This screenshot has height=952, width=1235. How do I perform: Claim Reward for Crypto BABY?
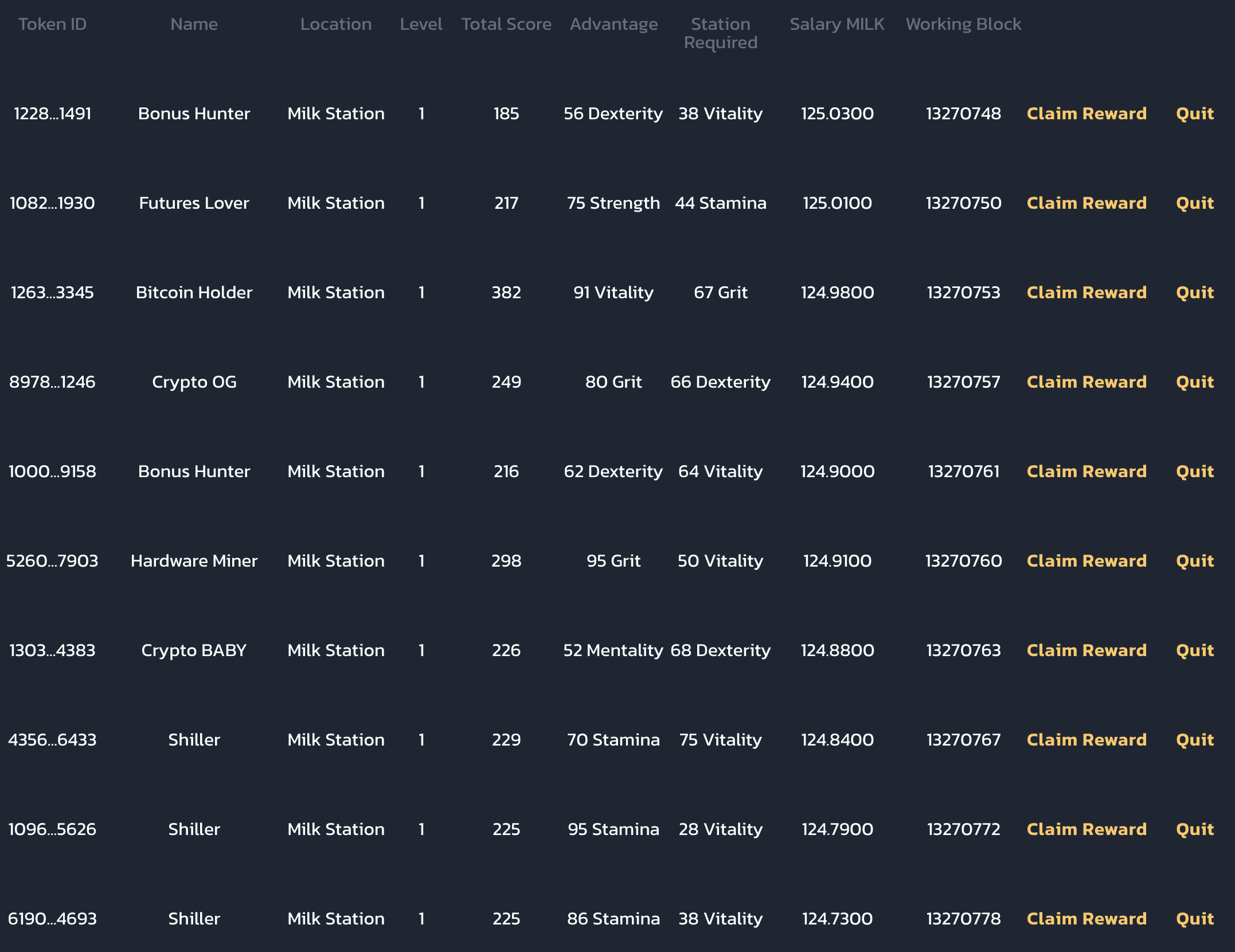coord(1087,650)
